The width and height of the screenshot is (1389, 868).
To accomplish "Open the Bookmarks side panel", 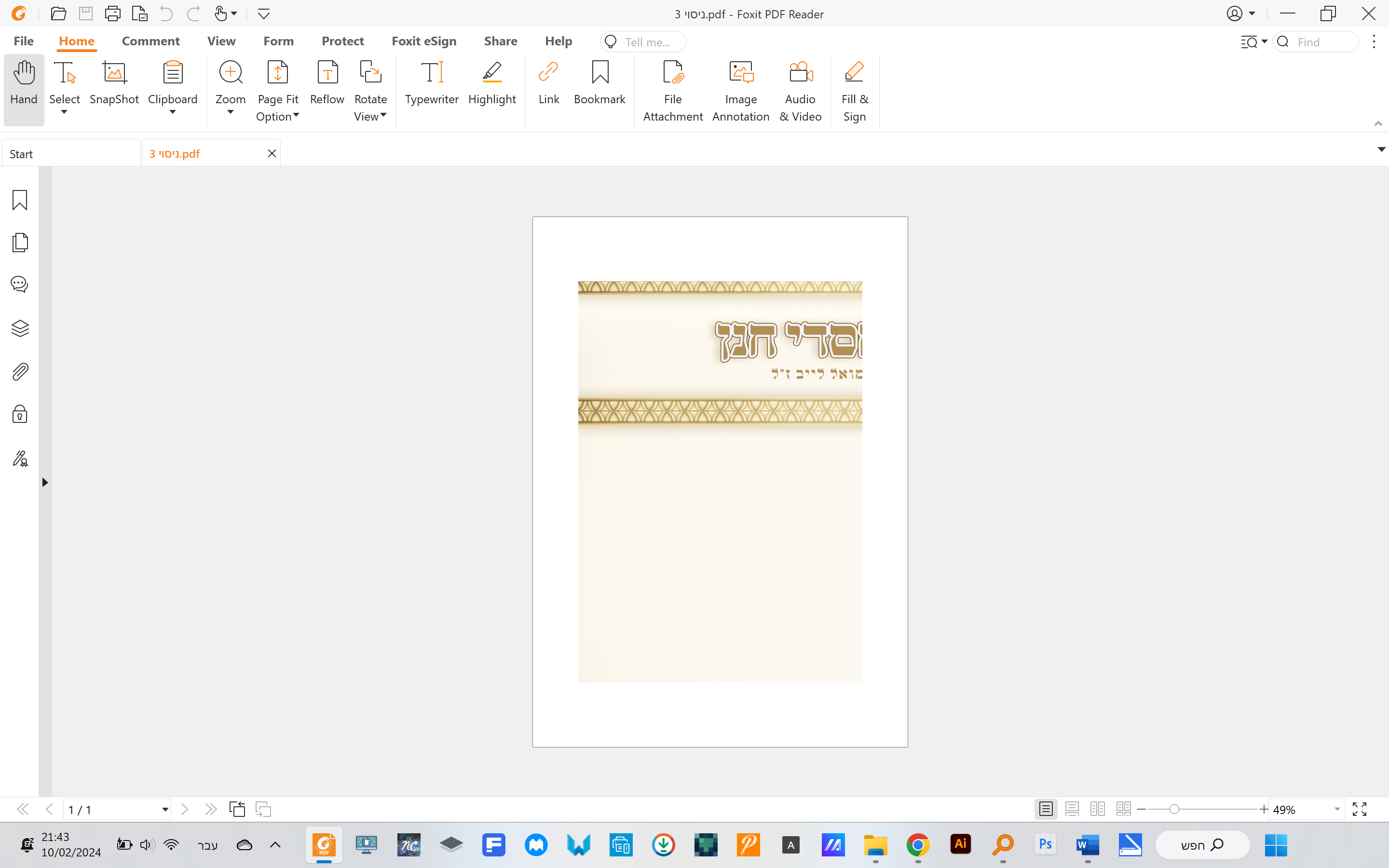I will point(20,200).
